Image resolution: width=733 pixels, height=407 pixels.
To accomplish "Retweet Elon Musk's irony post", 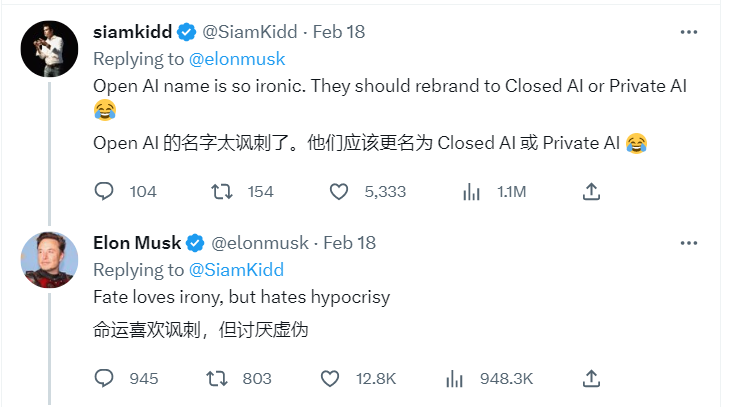I will pos(217,378).
